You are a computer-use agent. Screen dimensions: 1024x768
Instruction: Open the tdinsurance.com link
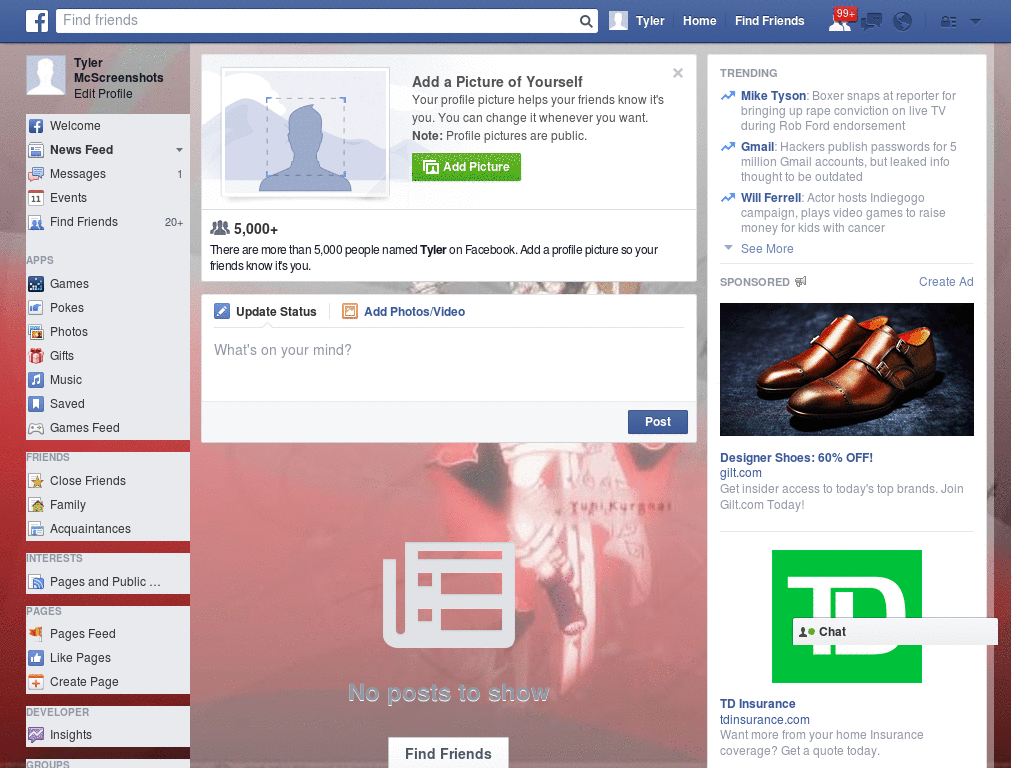pos(764,720)
